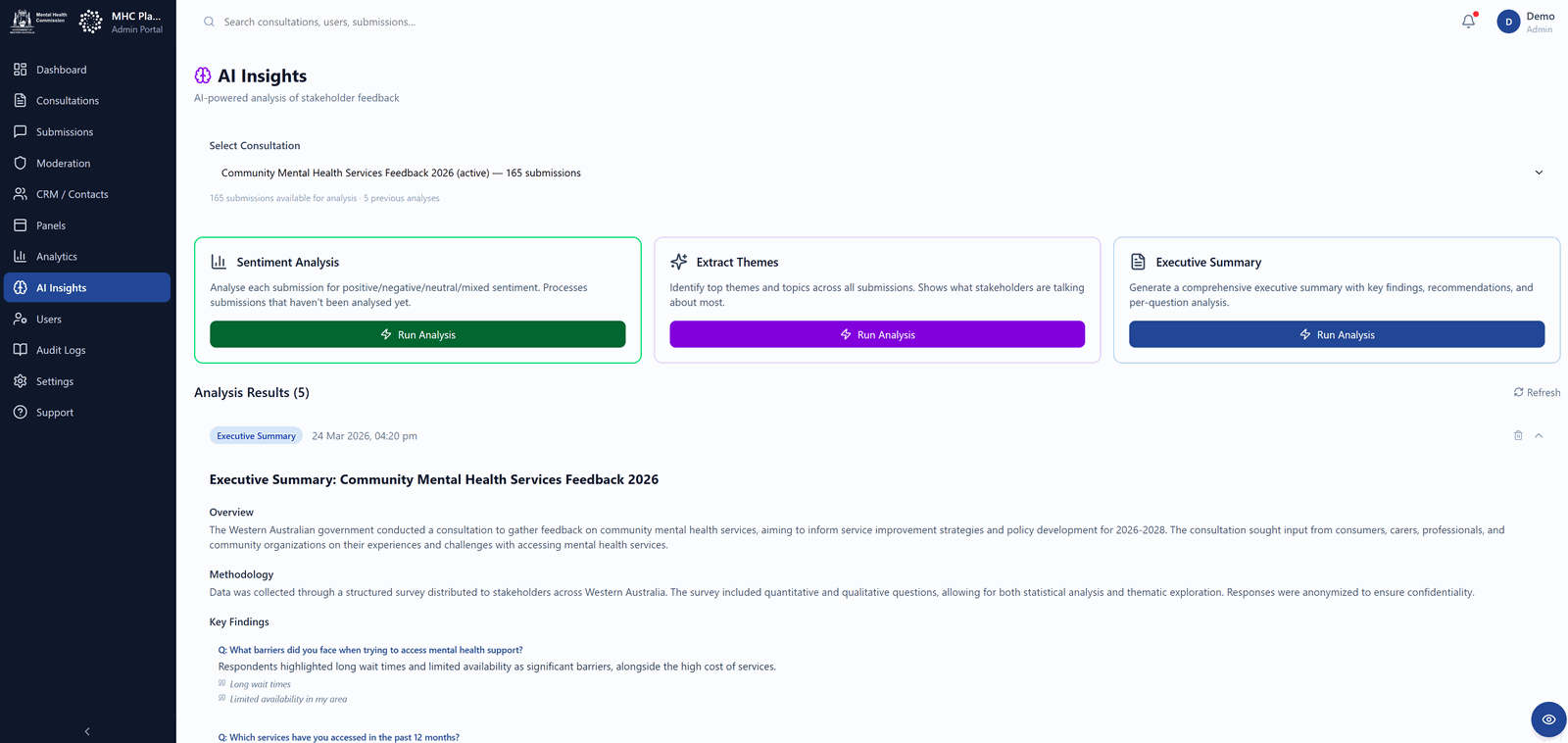
Task: Click the AI Insights brain icon in heading
Action: click(203, 75)
